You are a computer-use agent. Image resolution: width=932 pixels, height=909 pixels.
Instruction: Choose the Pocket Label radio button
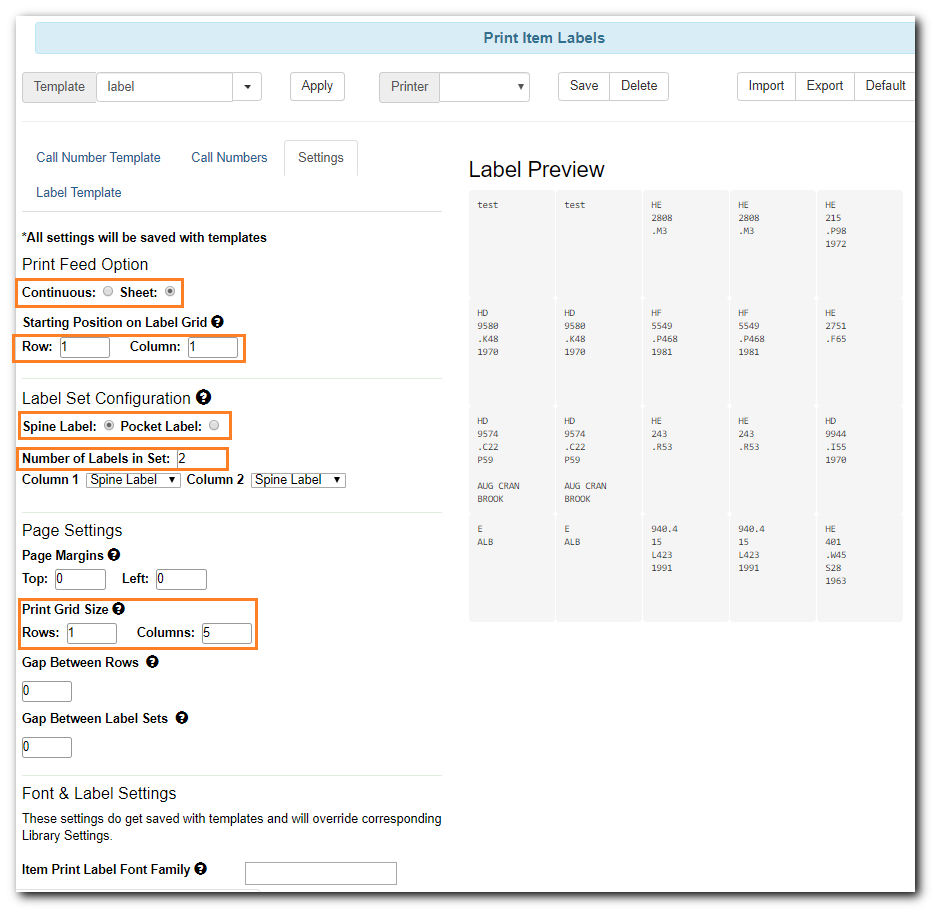(x=213, y=425)
